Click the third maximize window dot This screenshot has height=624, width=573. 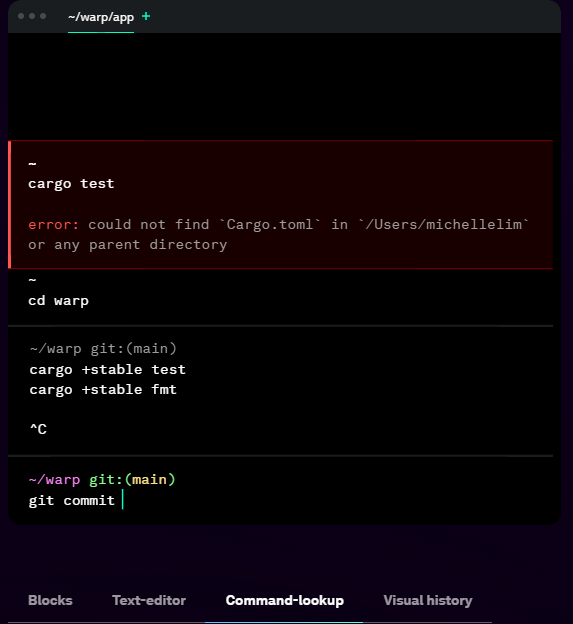43,16
